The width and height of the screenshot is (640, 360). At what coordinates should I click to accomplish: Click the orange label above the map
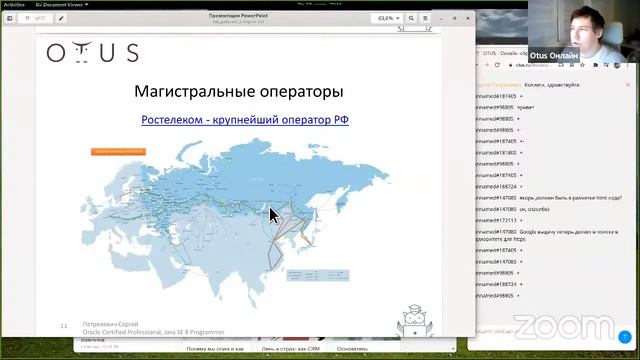pyautogui.click(x=118, y=151)
